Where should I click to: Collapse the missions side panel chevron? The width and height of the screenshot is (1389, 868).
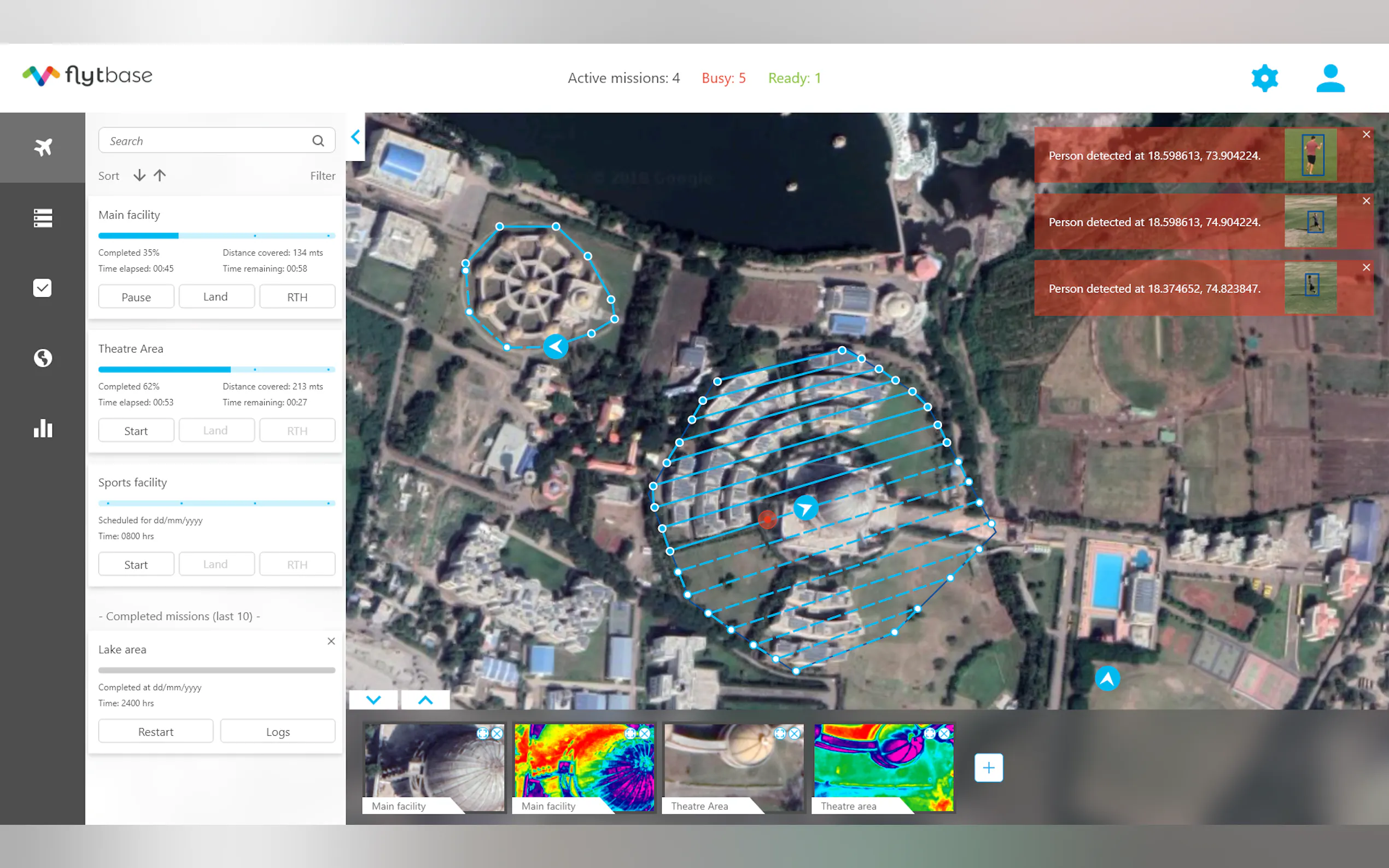355,137
